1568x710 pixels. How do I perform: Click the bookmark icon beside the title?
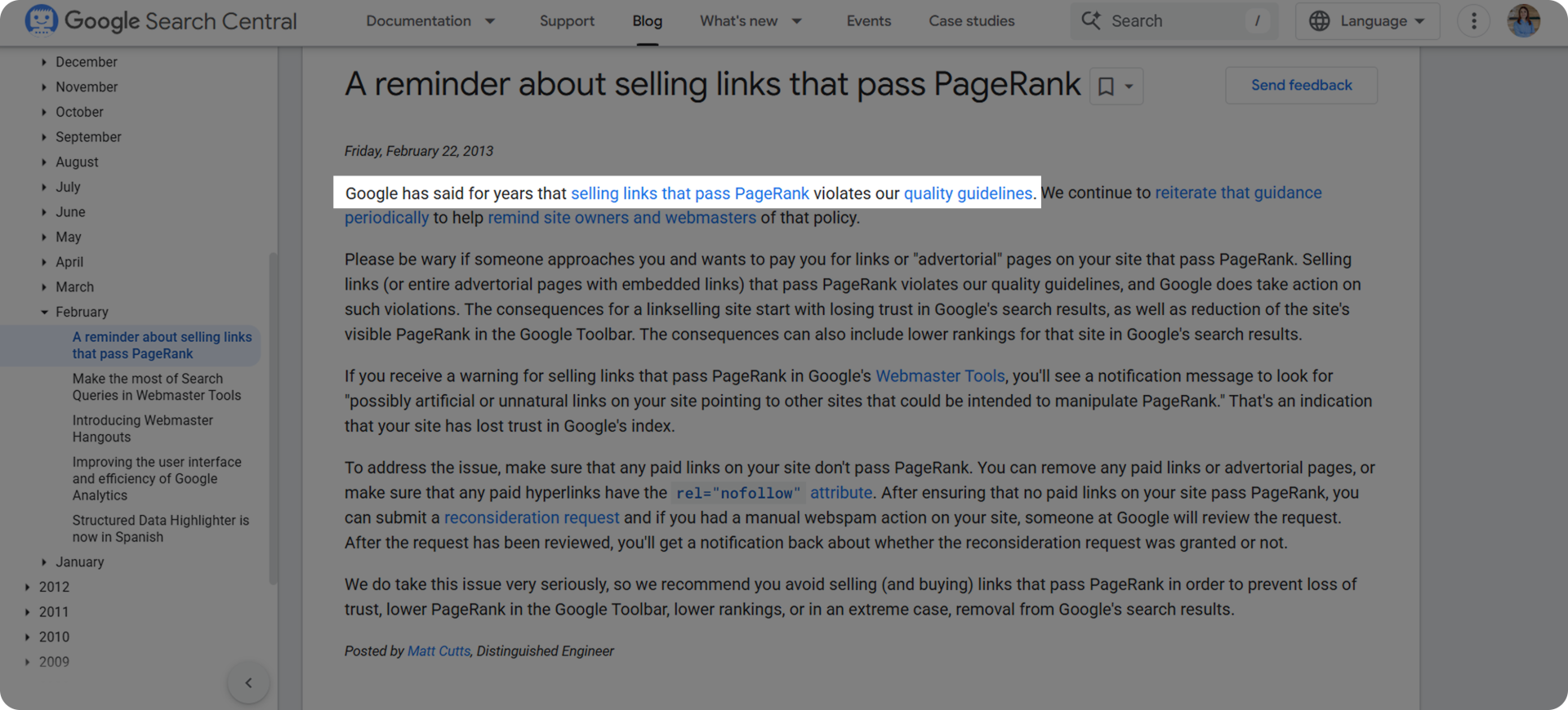1106,87
